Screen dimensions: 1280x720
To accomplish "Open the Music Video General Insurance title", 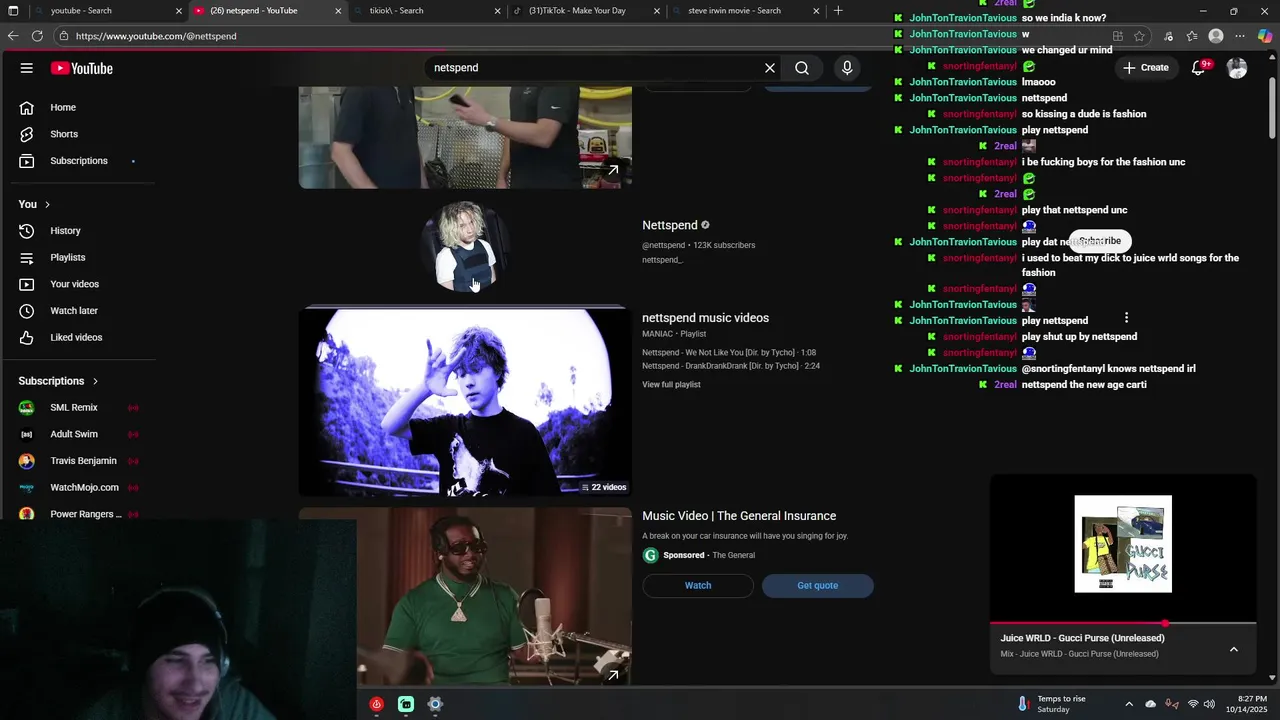I will tap(739, 516).
